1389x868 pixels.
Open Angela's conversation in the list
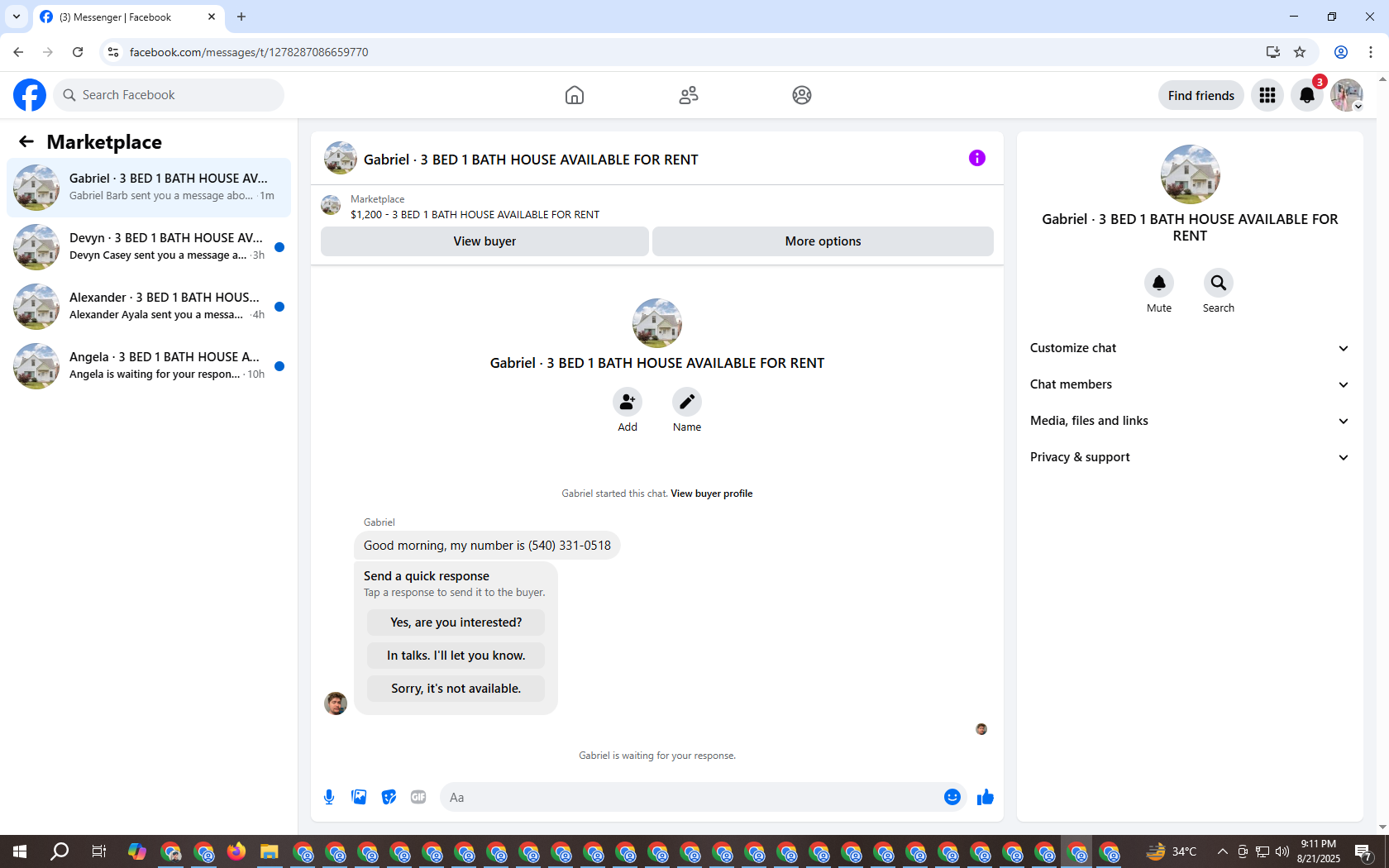click(x=149, y=366)
